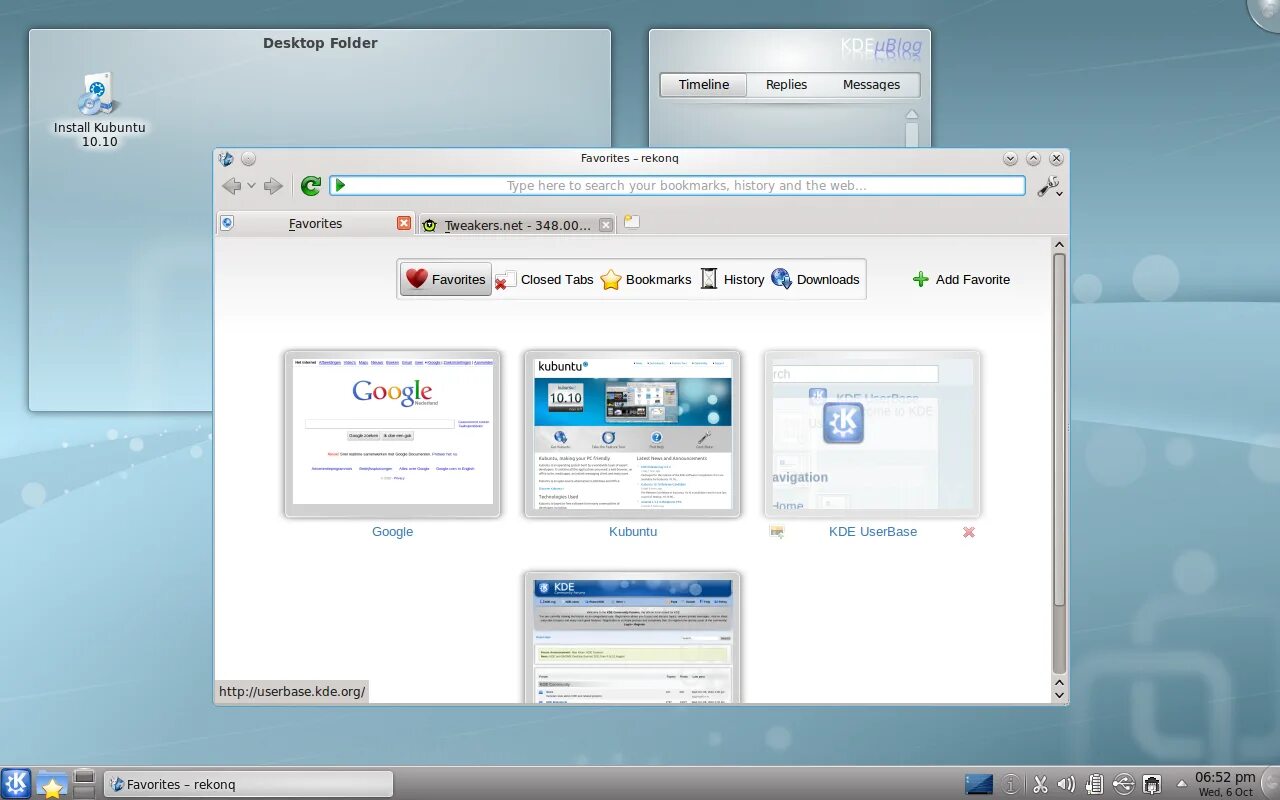Reload the page with green refresh icon

tap(311, 186)
